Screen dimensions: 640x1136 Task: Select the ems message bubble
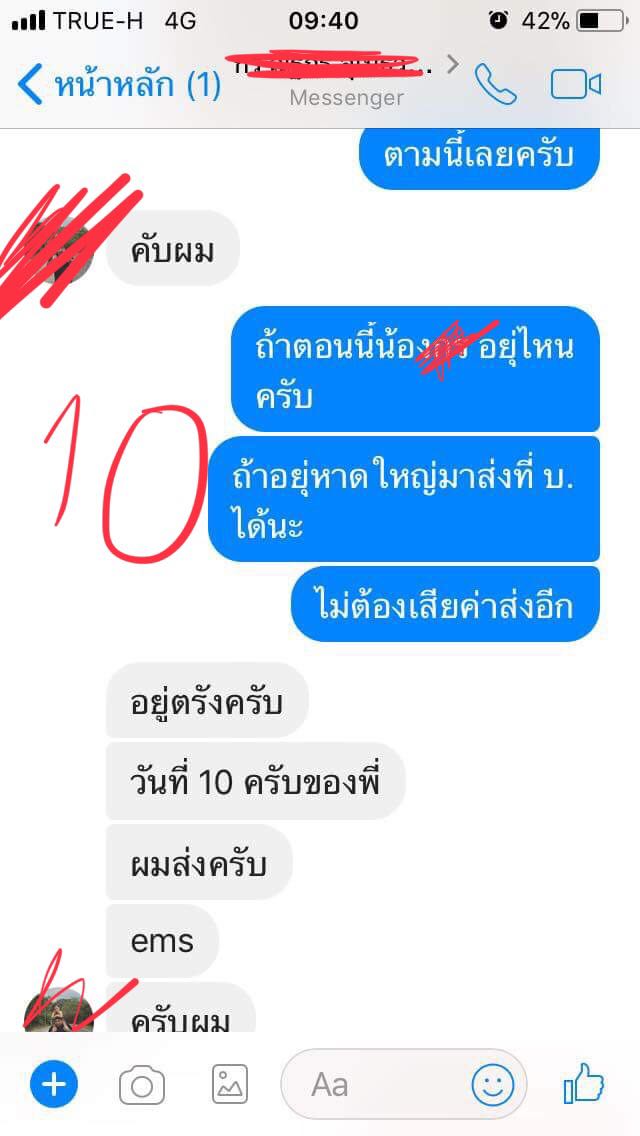pyautogui.click(x=162, y=942)
